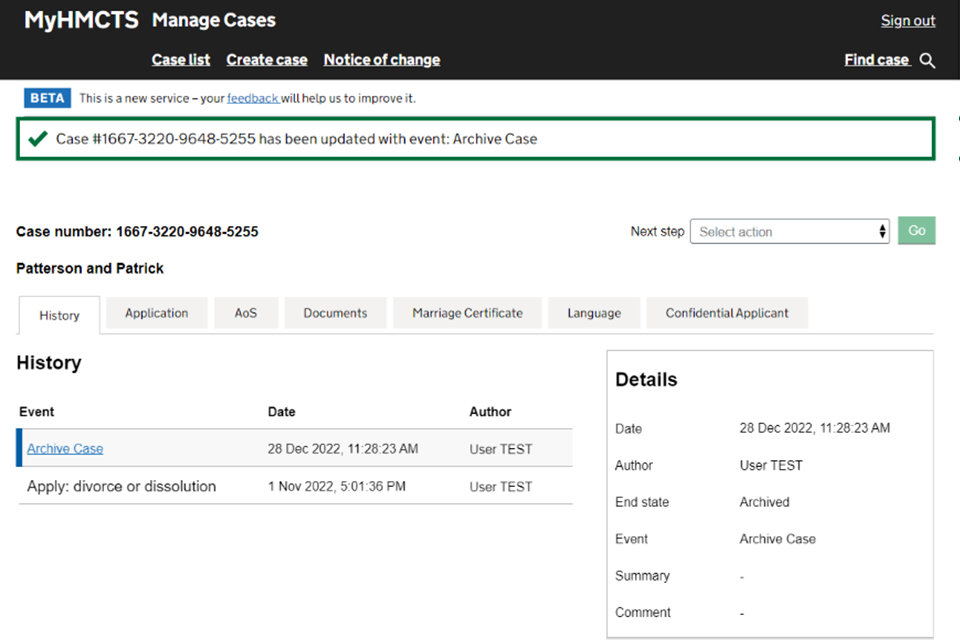Open the AoS tab
This screenshot has height=640, width=960.
coord(246,313)
